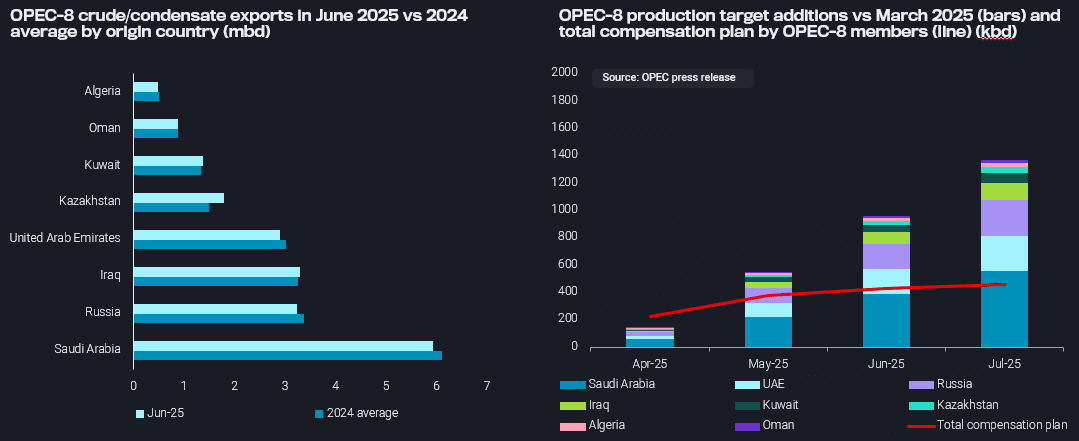
Task: Click the 'Kuwait' axis label in exports chart
Action: [103, 164]
